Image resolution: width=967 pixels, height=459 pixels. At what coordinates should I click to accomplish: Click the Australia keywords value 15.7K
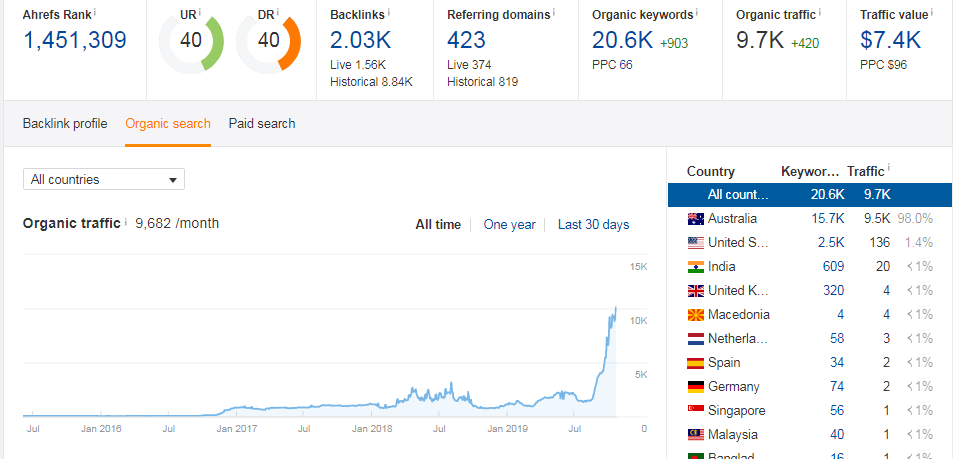coord(828,218)
